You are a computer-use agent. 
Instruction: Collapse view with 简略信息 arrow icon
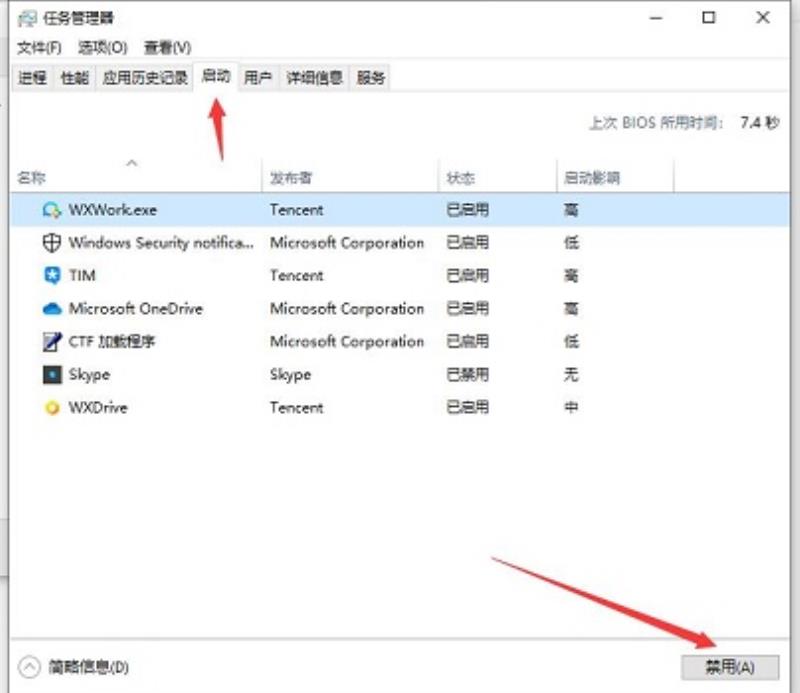click(x=29, y=666)
